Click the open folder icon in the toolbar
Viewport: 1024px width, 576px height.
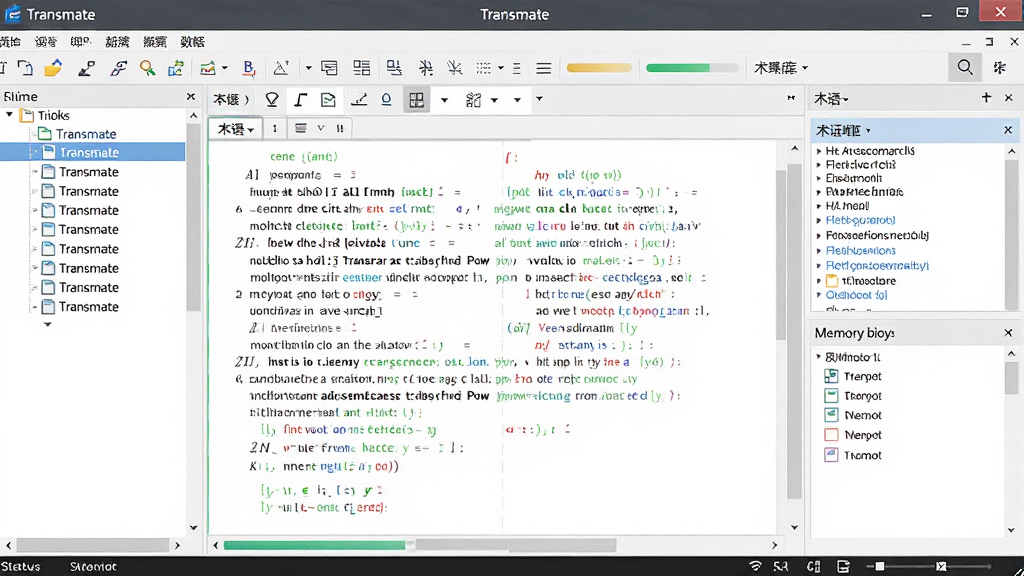point(53,67)
